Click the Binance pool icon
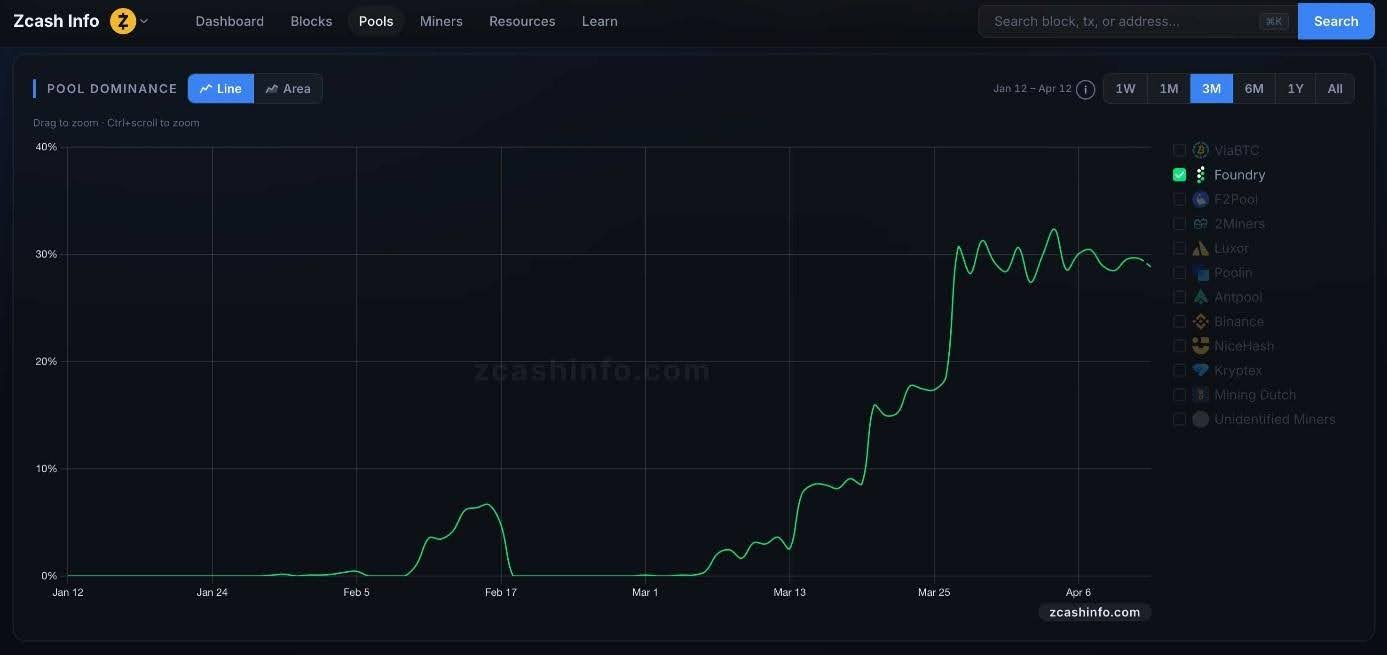 pyautogui.click(x=1200, y=321)
